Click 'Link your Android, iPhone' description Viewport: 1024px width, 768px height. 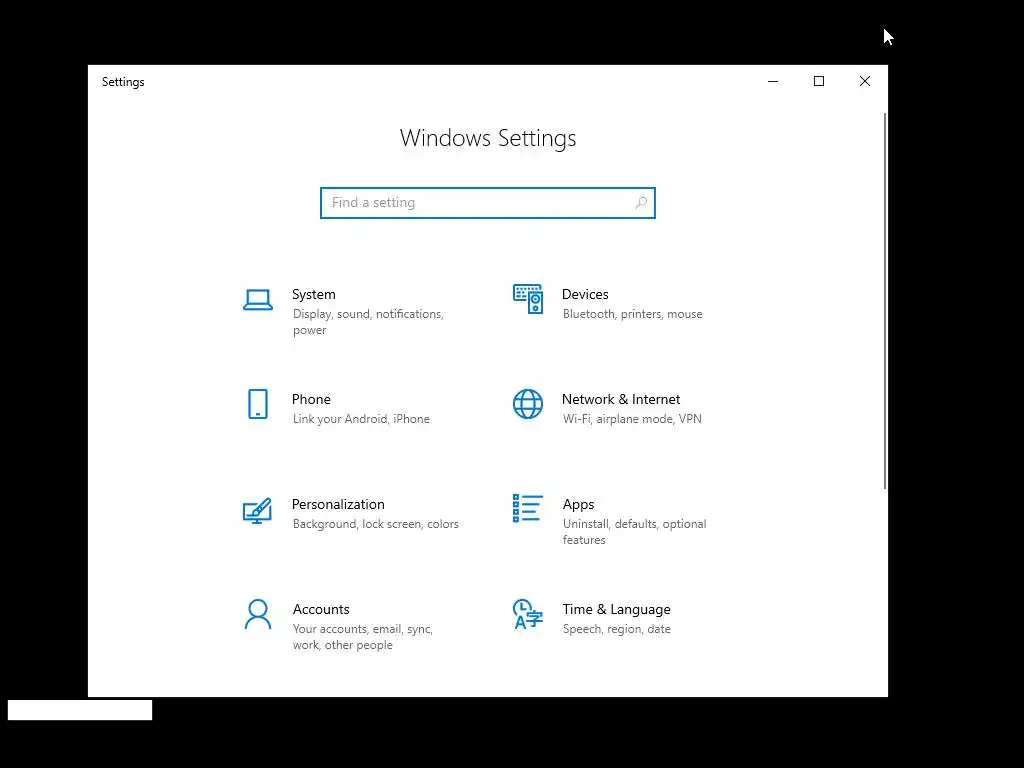(361, 419)
